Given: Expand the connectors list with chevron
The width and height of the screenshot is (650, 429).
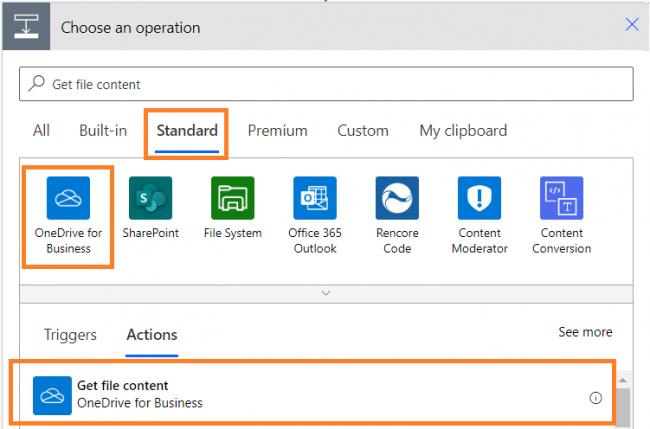Looking at the screenshot, I should [x=326, y=293].
